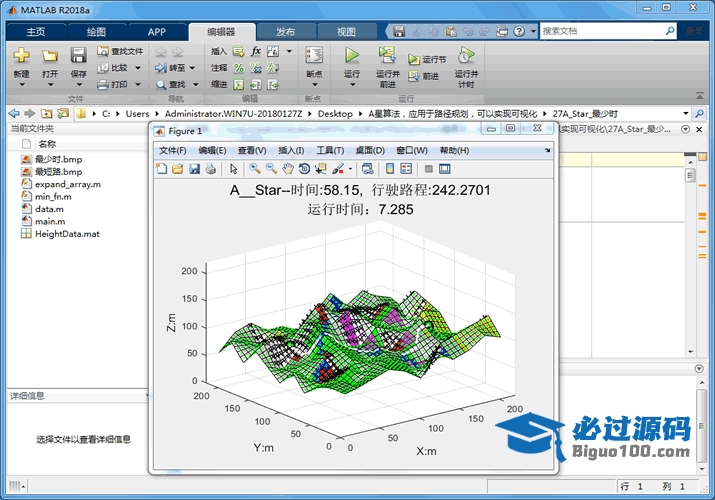Click the Save (保存) floppy icon
This screenshot has width=715, height=500.
click(78, 56)
